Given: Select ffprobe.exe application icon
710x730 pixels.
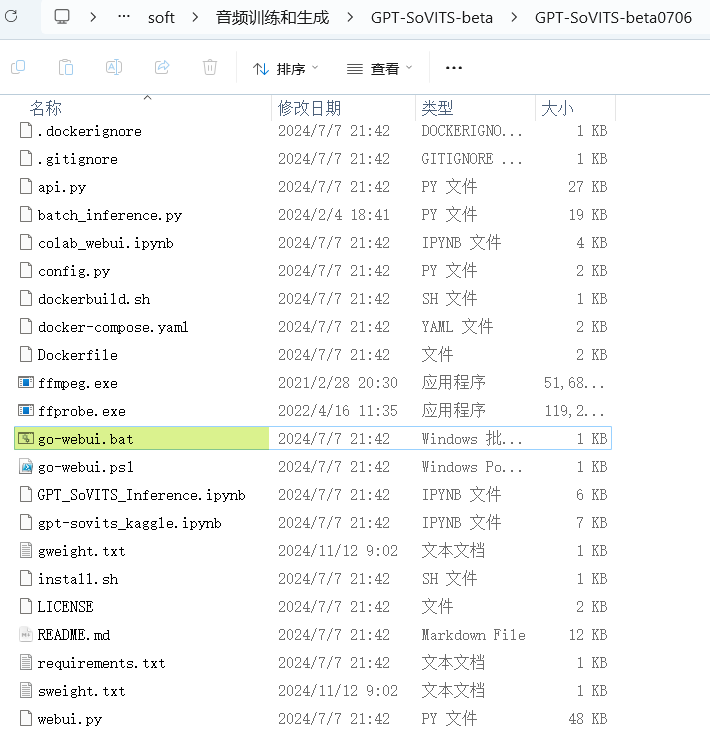Looking at the screenshot, I should click(x=26, y=411).
